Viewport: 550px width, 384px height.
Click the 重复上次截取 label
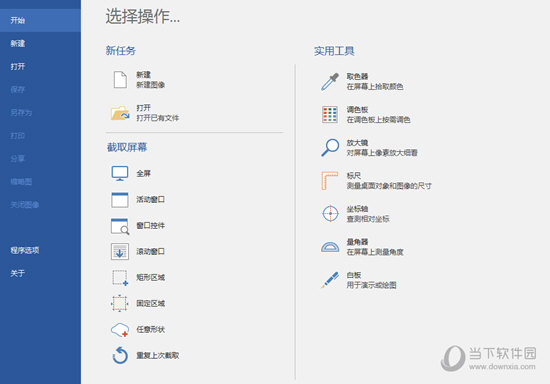tap(157, 355)
